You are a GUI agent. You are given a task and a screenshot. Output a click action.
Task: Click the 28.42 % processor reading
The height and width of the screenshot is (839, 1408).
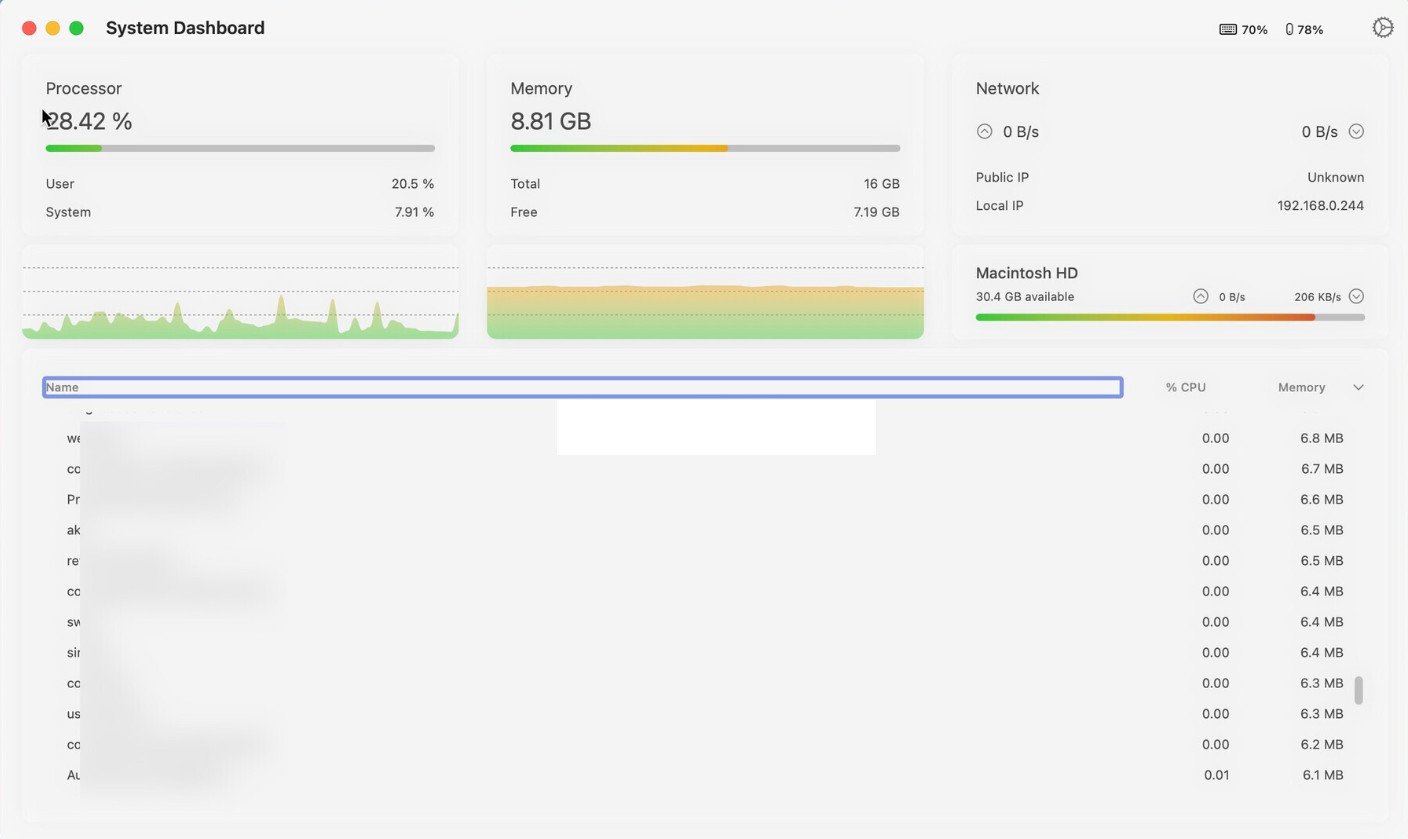(89, 121)
